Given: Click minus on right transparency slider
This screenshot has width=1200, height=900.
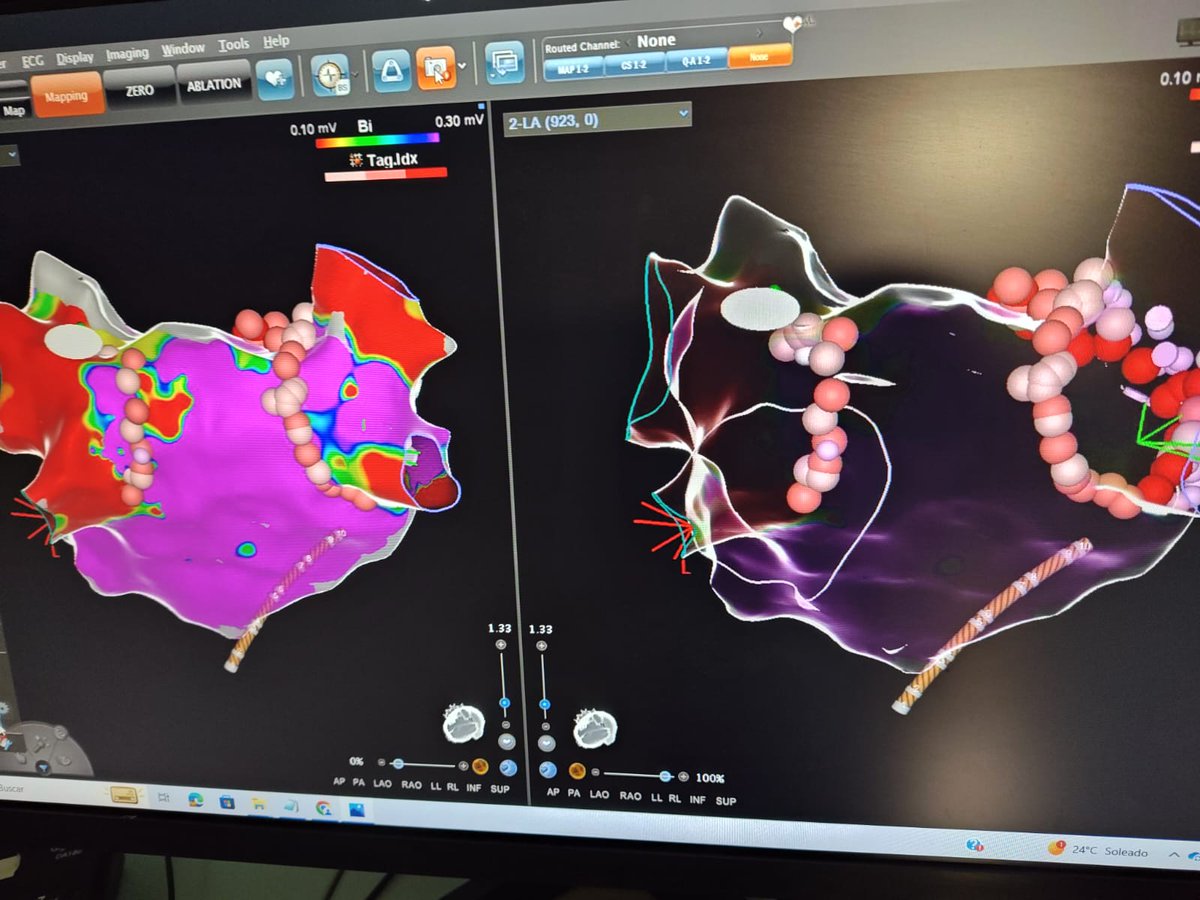Looking at the screenshot, I should point(596,773).
